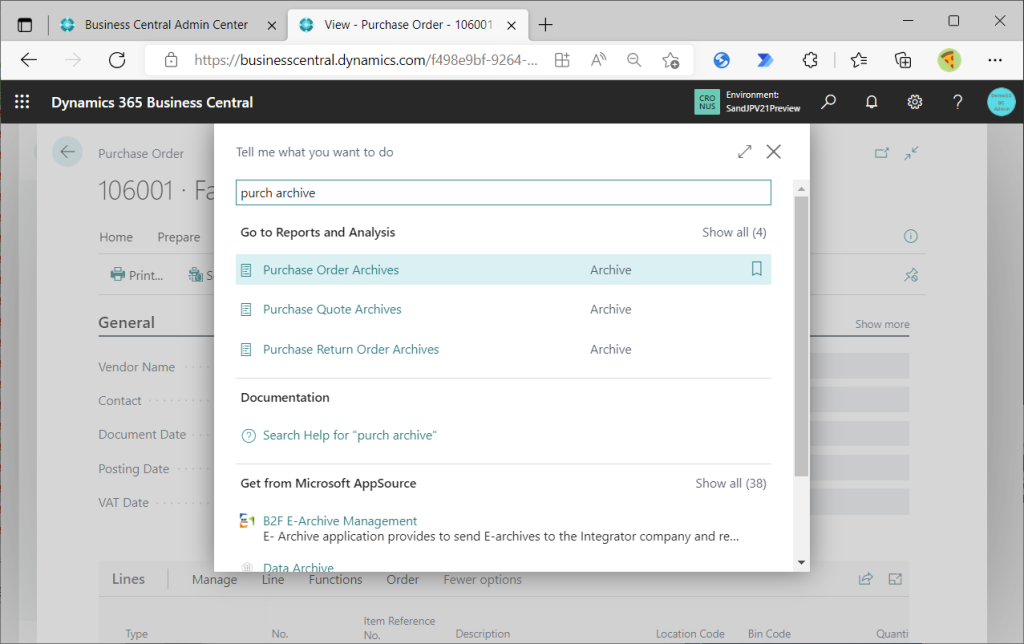This screenshot has width=1024, height=644.
Task: Click Fewer options in the Lines bar
Action: pyautogui.click(x=483, y=579)
